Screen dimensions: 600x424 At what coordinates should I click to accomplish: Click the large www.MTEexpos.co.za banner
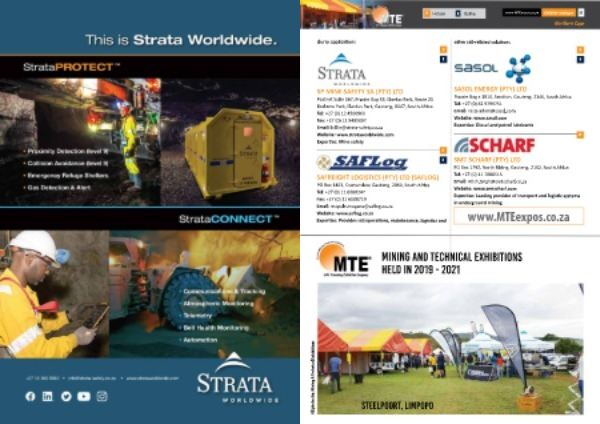[518, 216]
